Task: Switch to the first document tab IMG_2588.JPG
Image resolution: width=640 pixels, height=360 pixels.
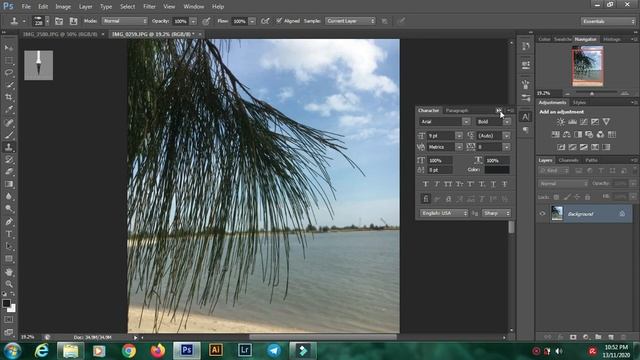Action: pyautogui.click(x=60, y=34)
